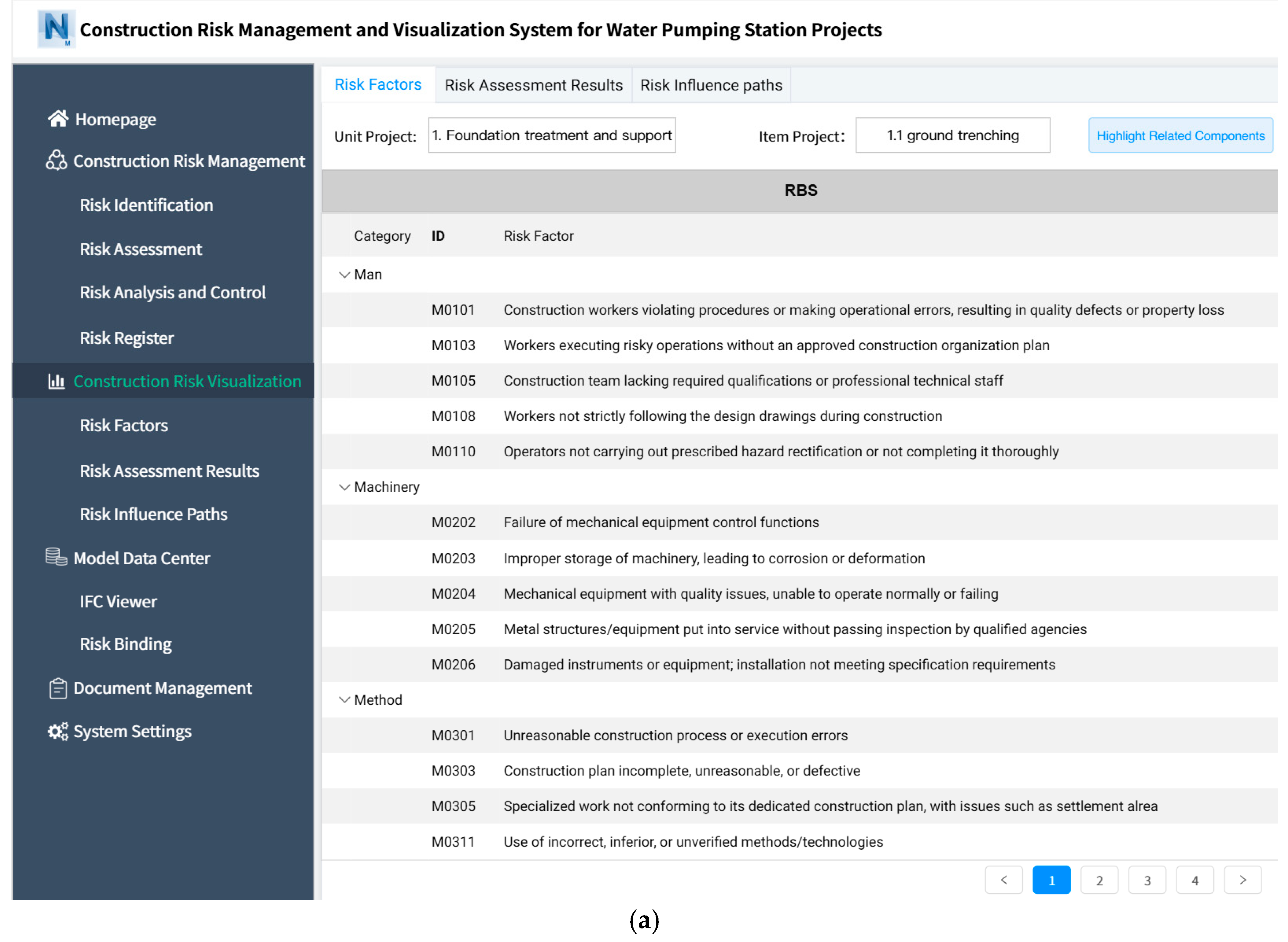
Task: Open Risk Binding in sidebar
Action: pos(125,644)
